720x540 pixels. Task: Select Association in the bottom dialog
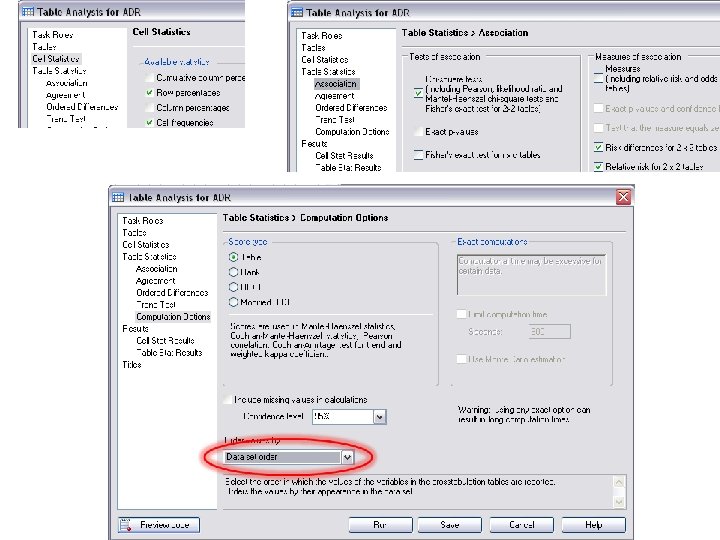coord(157,269)
